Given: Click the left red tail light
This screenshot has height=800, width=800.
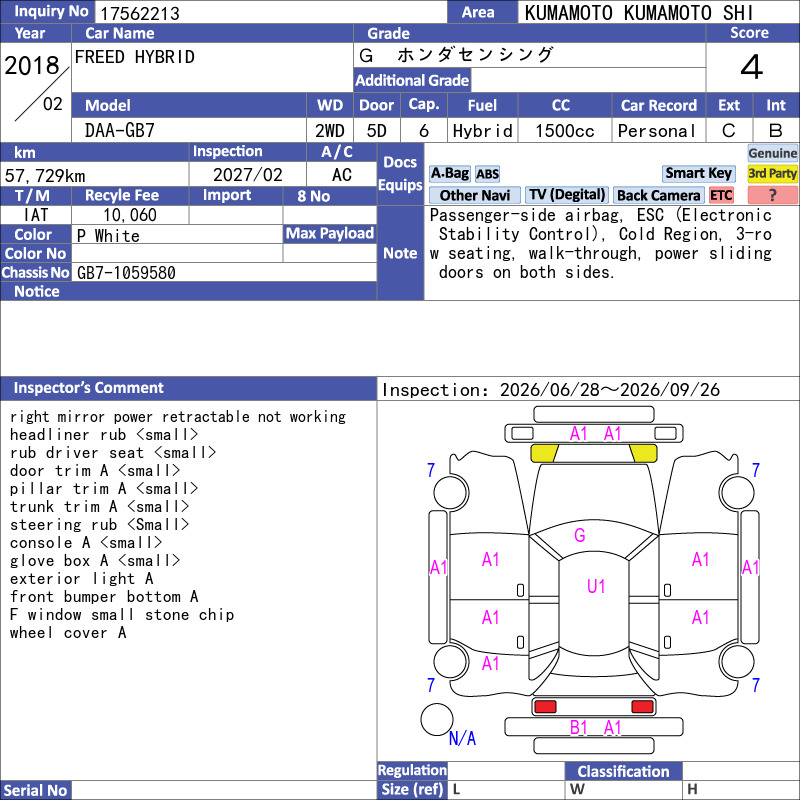Looking at the screenshot, I should (545, 707).
